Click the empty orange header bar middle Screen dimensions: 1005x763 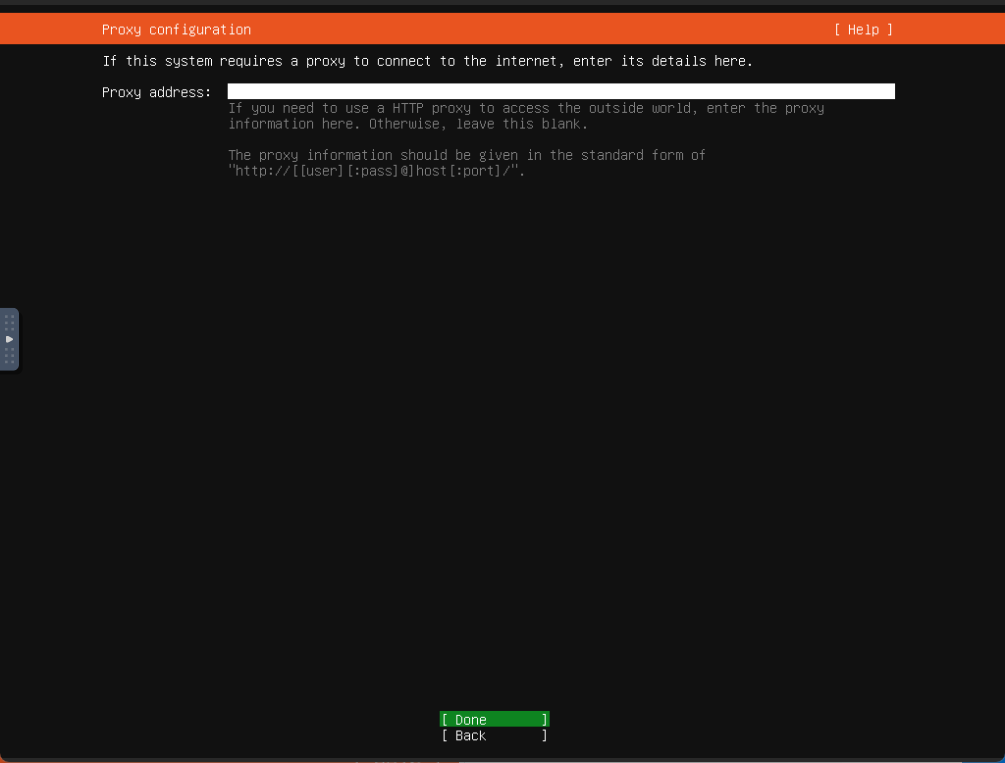540,30
